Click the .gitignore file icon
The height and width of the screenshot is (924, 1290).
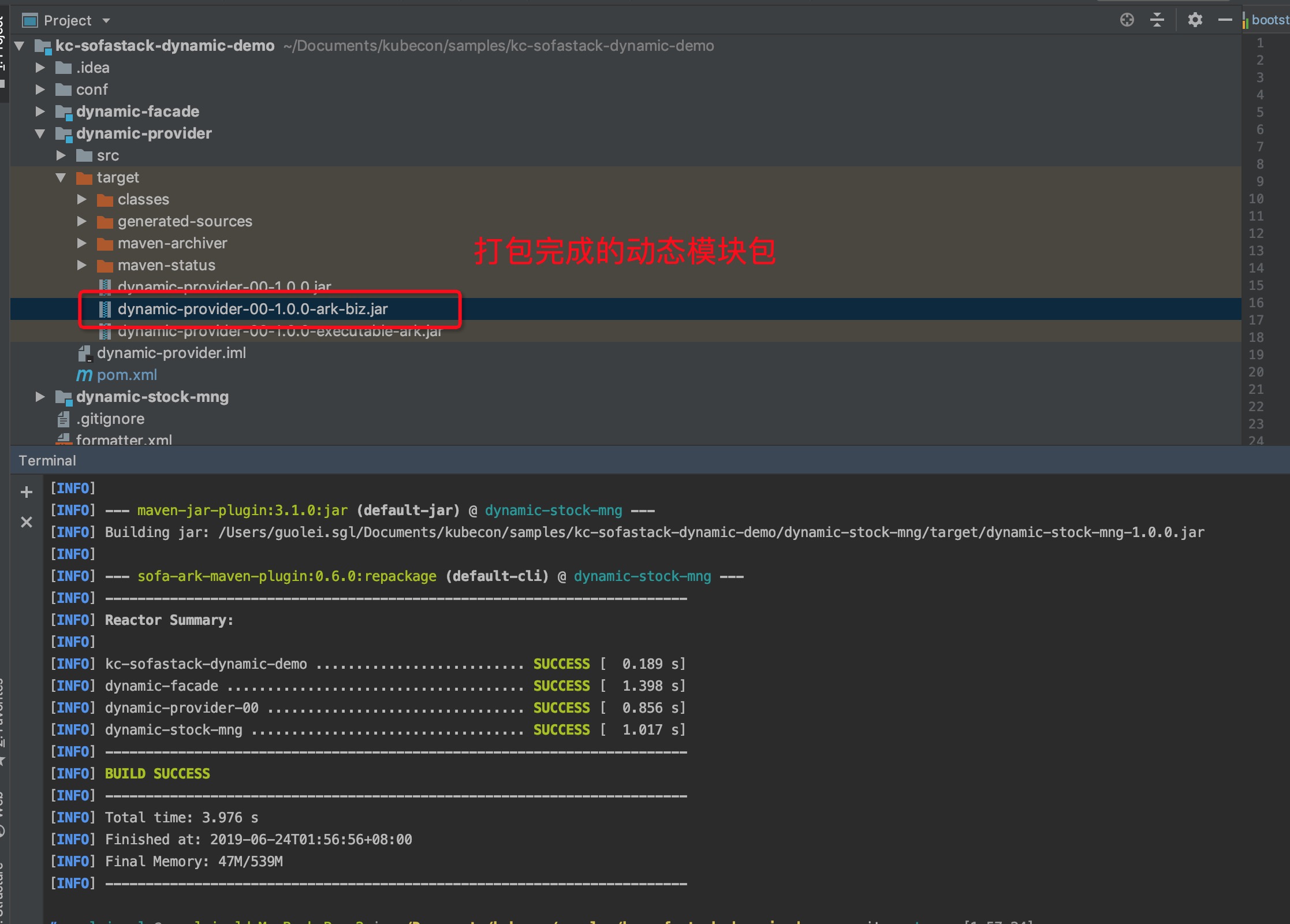pos(64,419)
